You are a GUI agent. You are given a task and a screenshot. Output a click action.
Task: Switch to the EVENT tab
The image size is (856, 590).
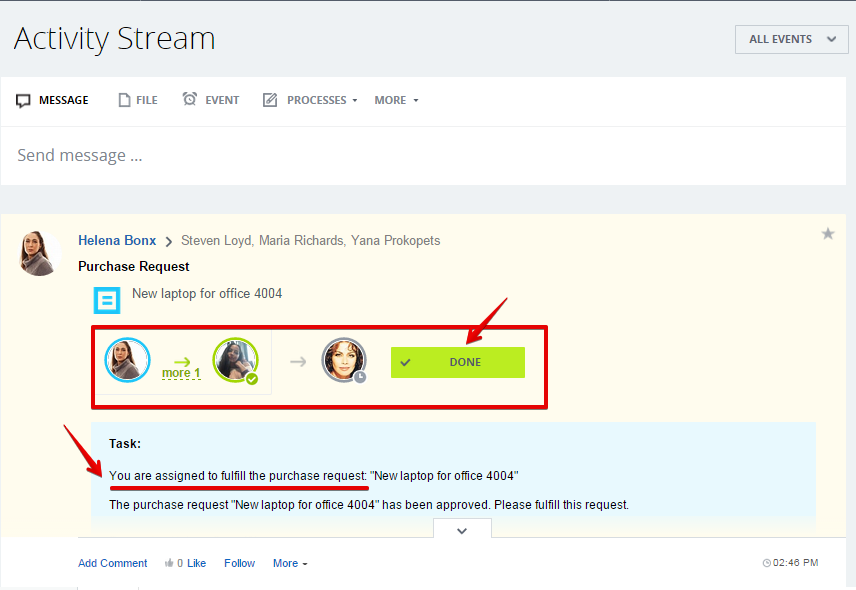coord(211,100)
